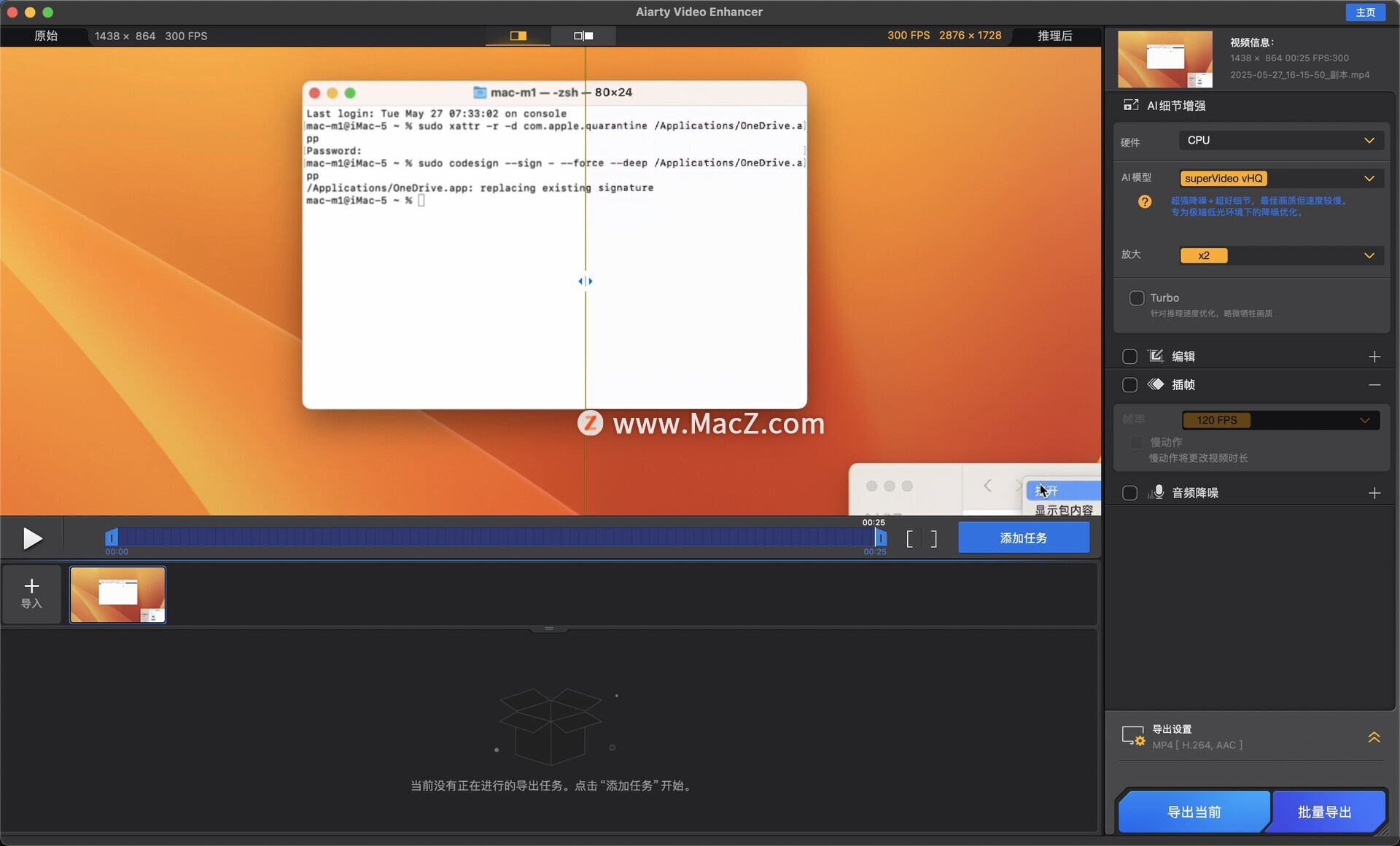The height and width of the screenshot is (846, 1400).
Task: Click the timeline start marker handle
Action: pos(111,538)
